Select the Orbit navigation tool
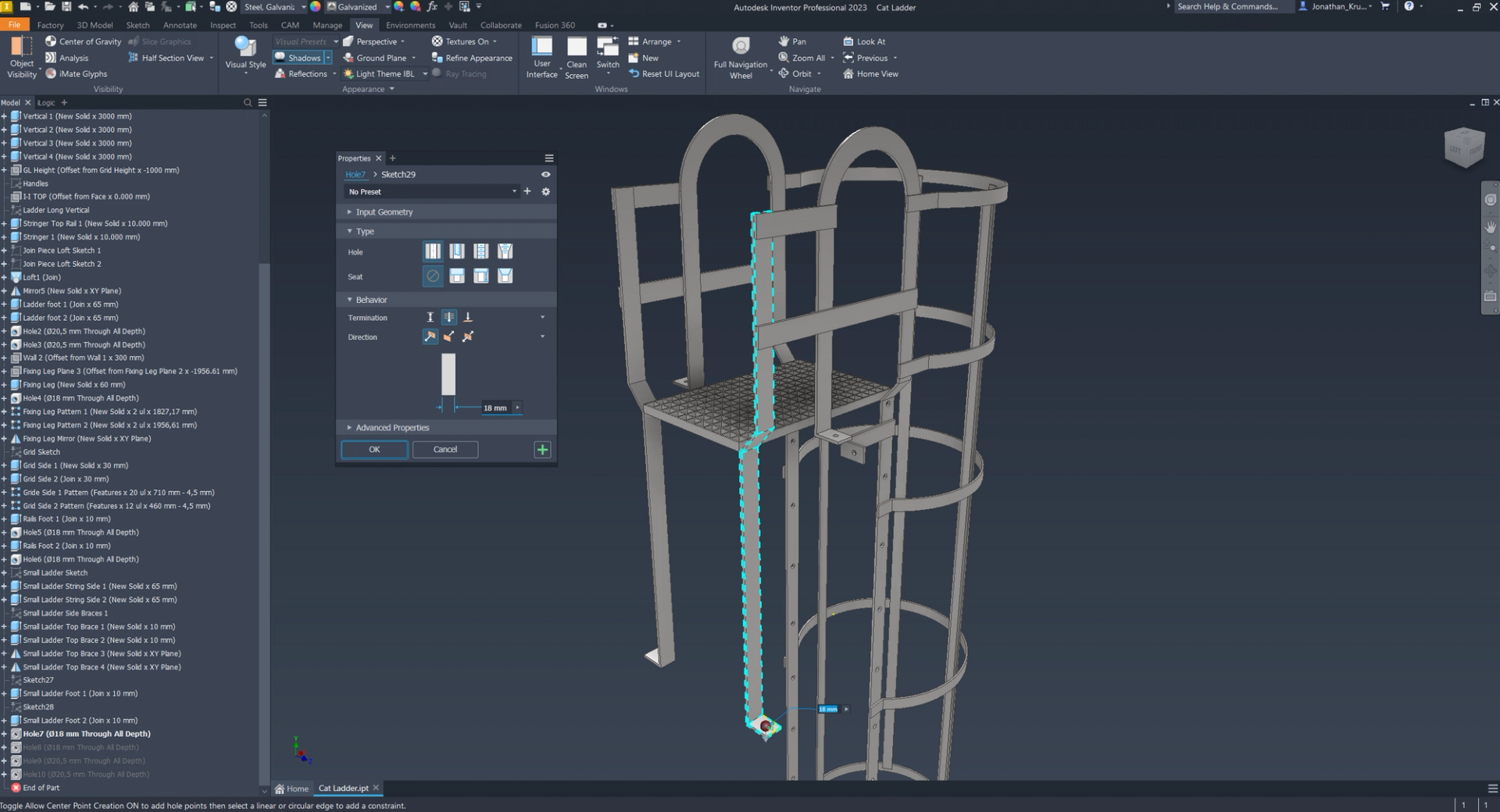This screenshot has height=812, width=1500. click(801, 74)
